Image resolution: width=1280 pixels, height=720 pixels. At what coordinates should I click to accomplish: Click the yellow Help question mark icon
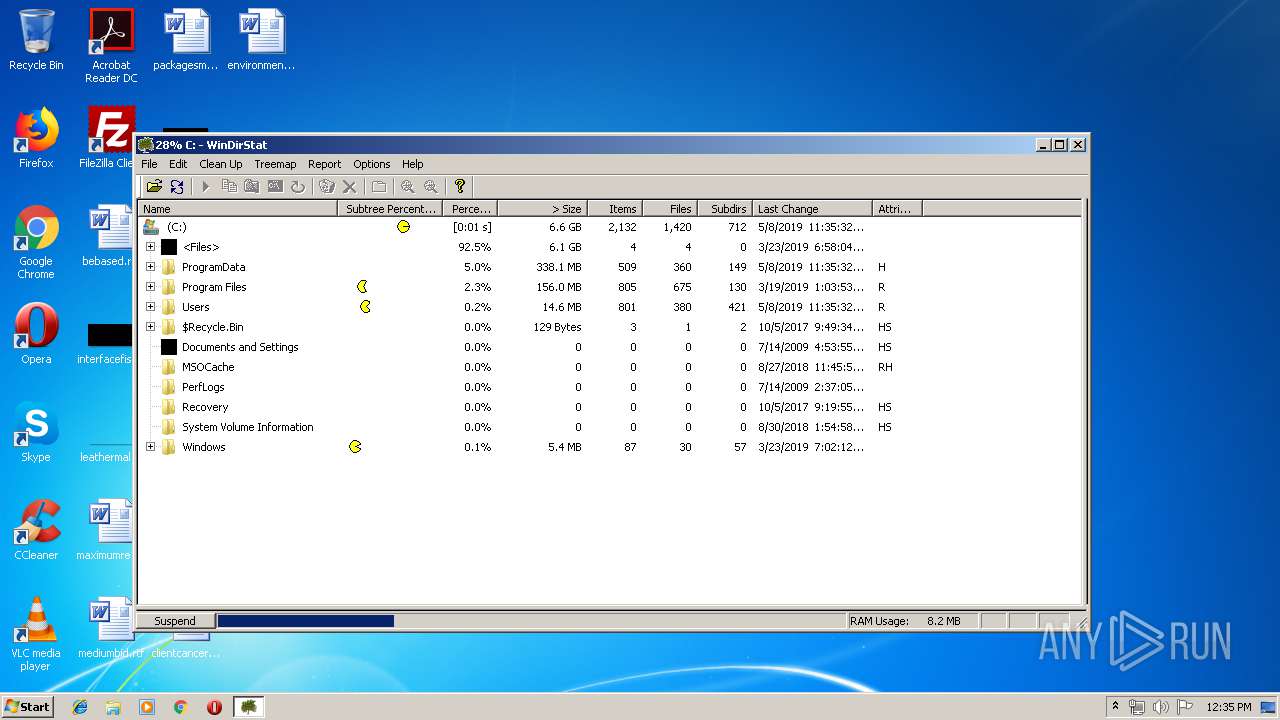[460, 186]
